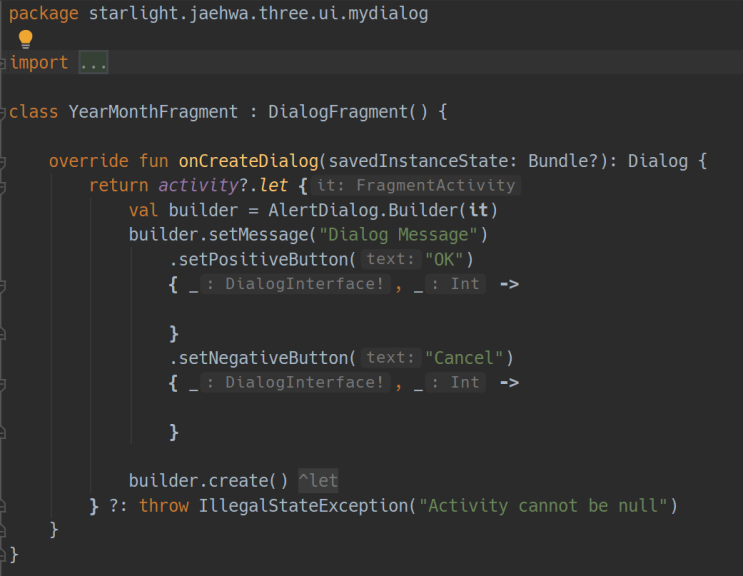Collapse the onCreateDialog function fold marker
The image size is (743, 576).
click(x=4, y=161)
